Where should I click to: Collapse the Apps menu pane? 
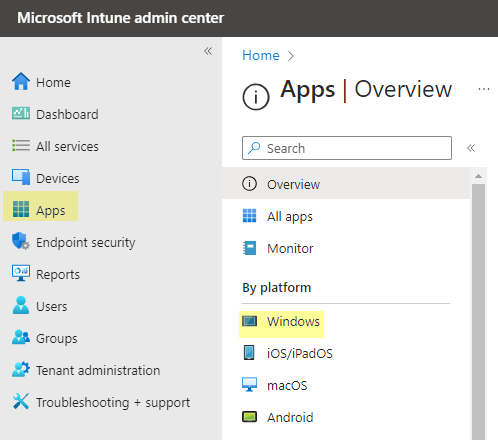coord(471,148)
